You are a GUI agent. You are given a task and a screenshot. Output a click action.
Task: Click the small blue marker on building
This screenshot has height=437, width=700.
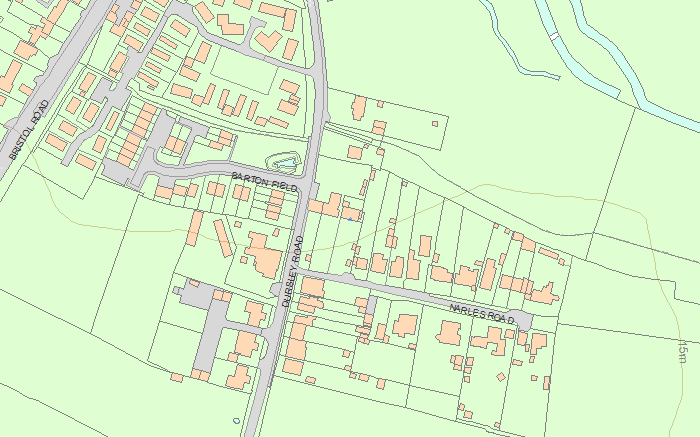(x=351, y=219)
